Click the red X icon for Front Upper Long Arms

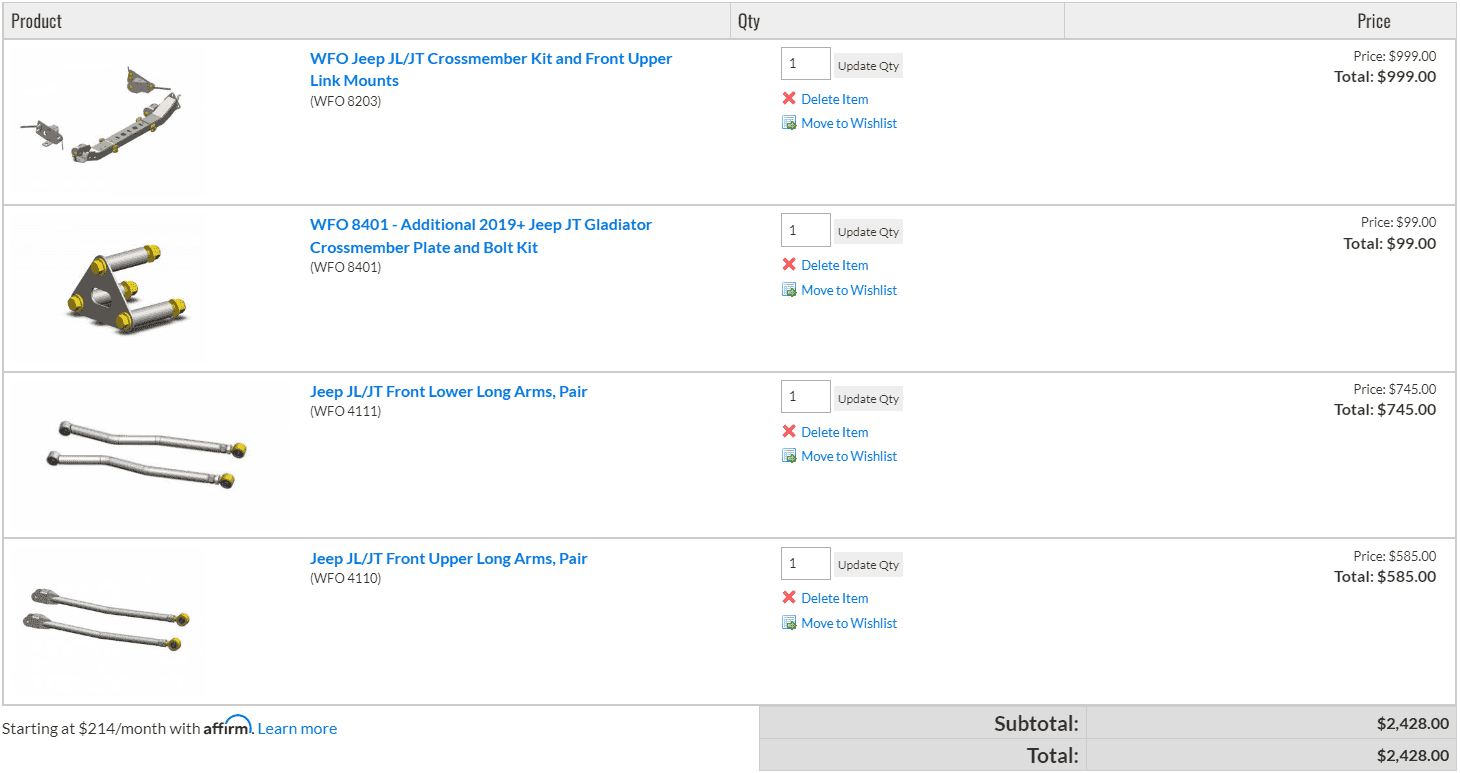(789, 597)
